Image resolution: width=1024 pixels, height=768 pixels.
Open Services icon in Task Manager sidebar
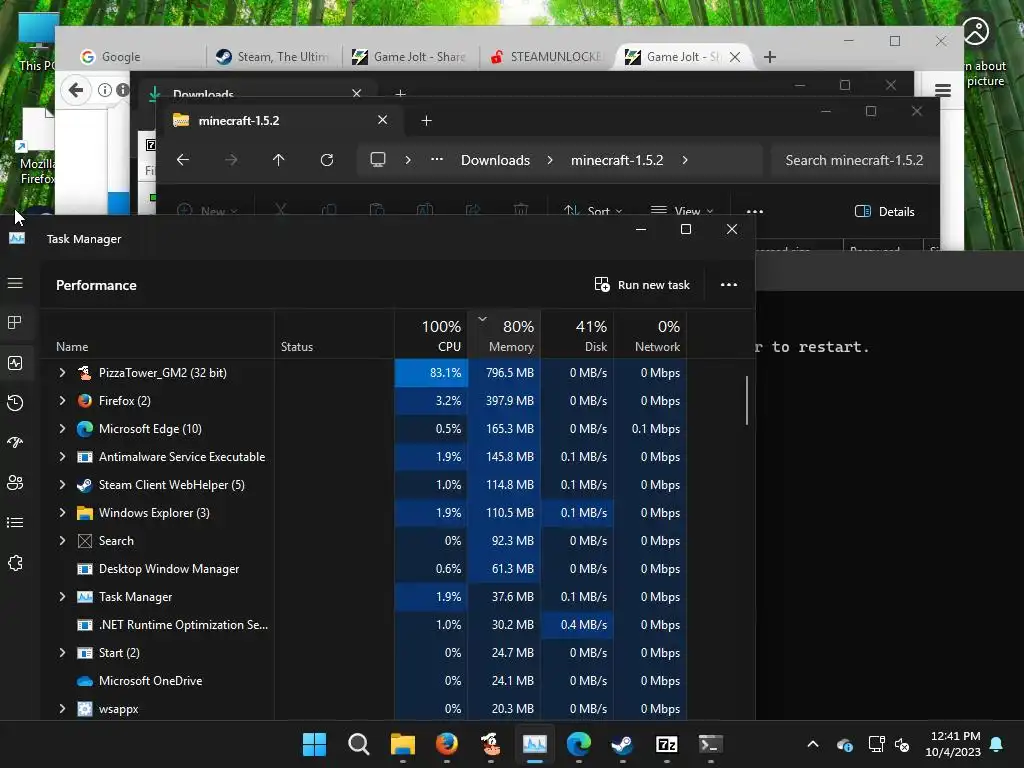click(15, 563)
